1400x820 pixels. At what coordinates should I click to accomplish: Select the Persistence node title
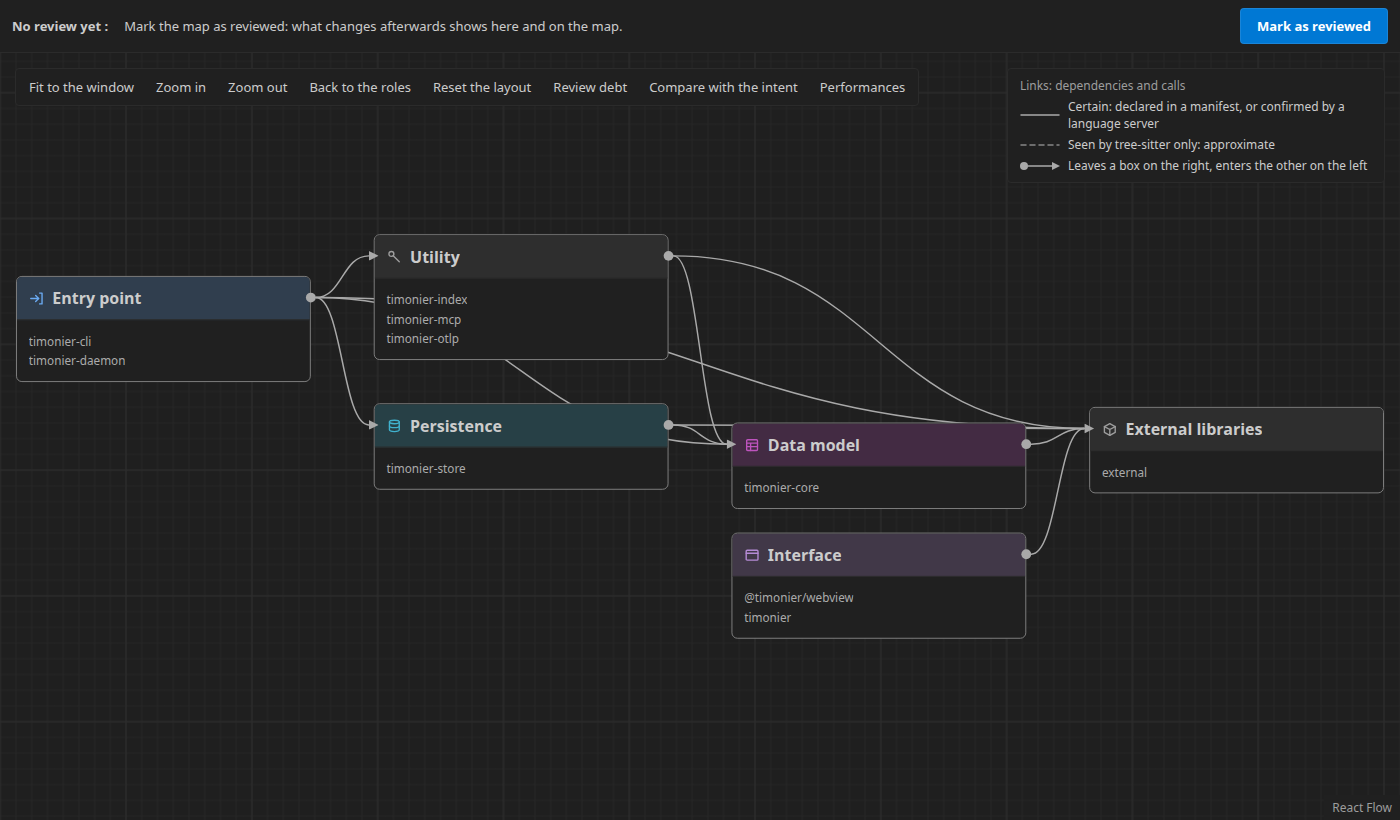[456, 426]
